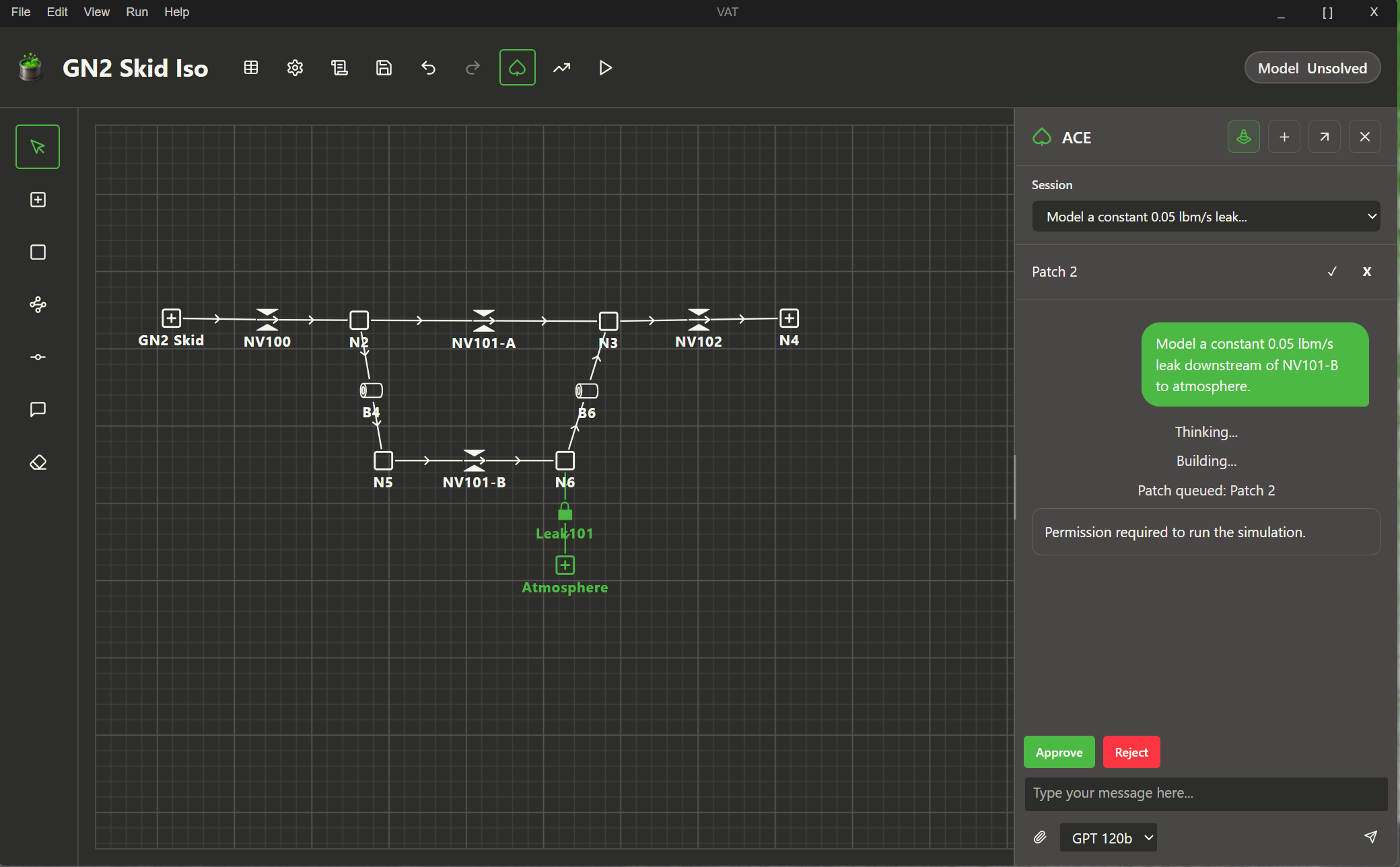The image size is (1400, 867).
Task: Undo the last action
Action: tap(428, 67)
